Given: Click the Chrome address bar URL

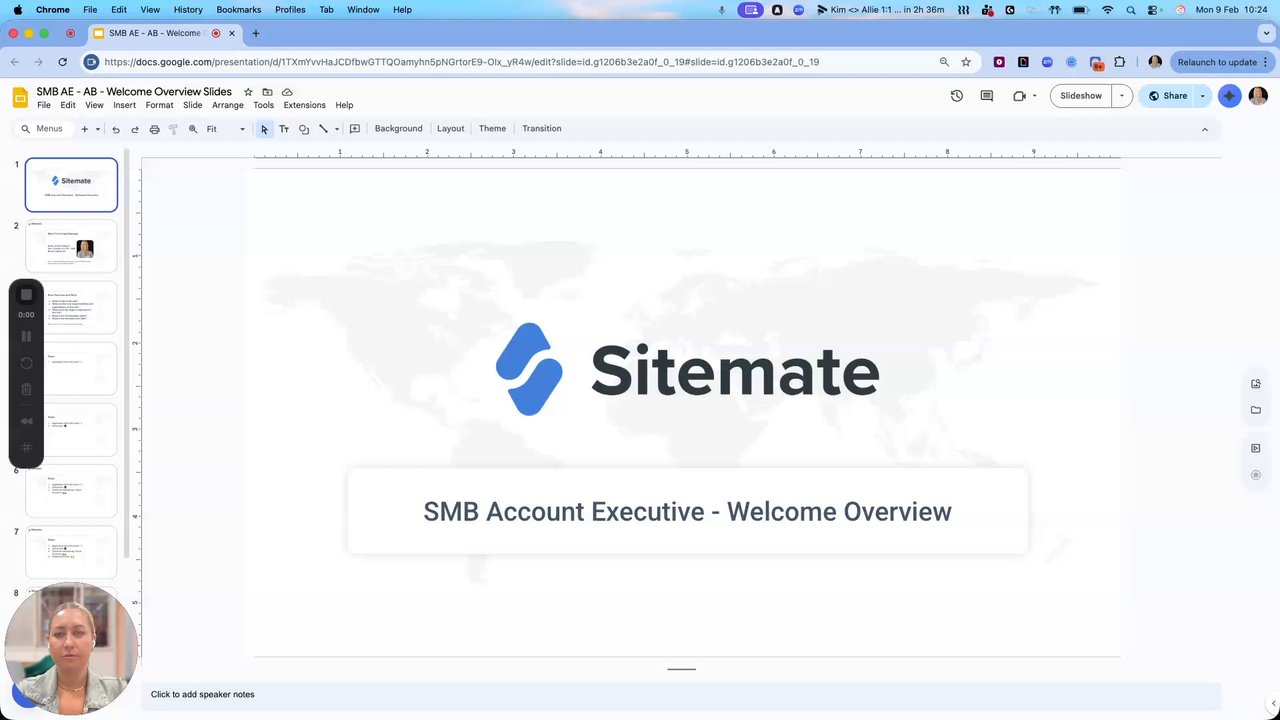Looking at the screenshot, I should tap(461, 62).
